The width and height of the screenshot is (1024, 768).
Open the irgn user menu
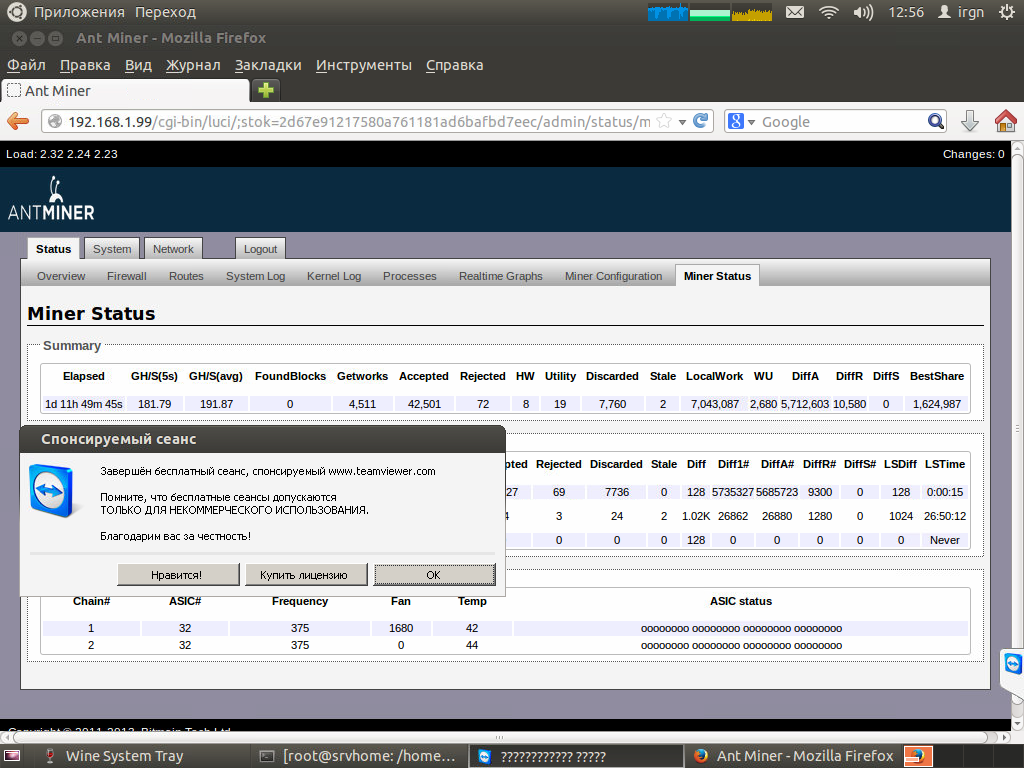[x=961, y=12]
